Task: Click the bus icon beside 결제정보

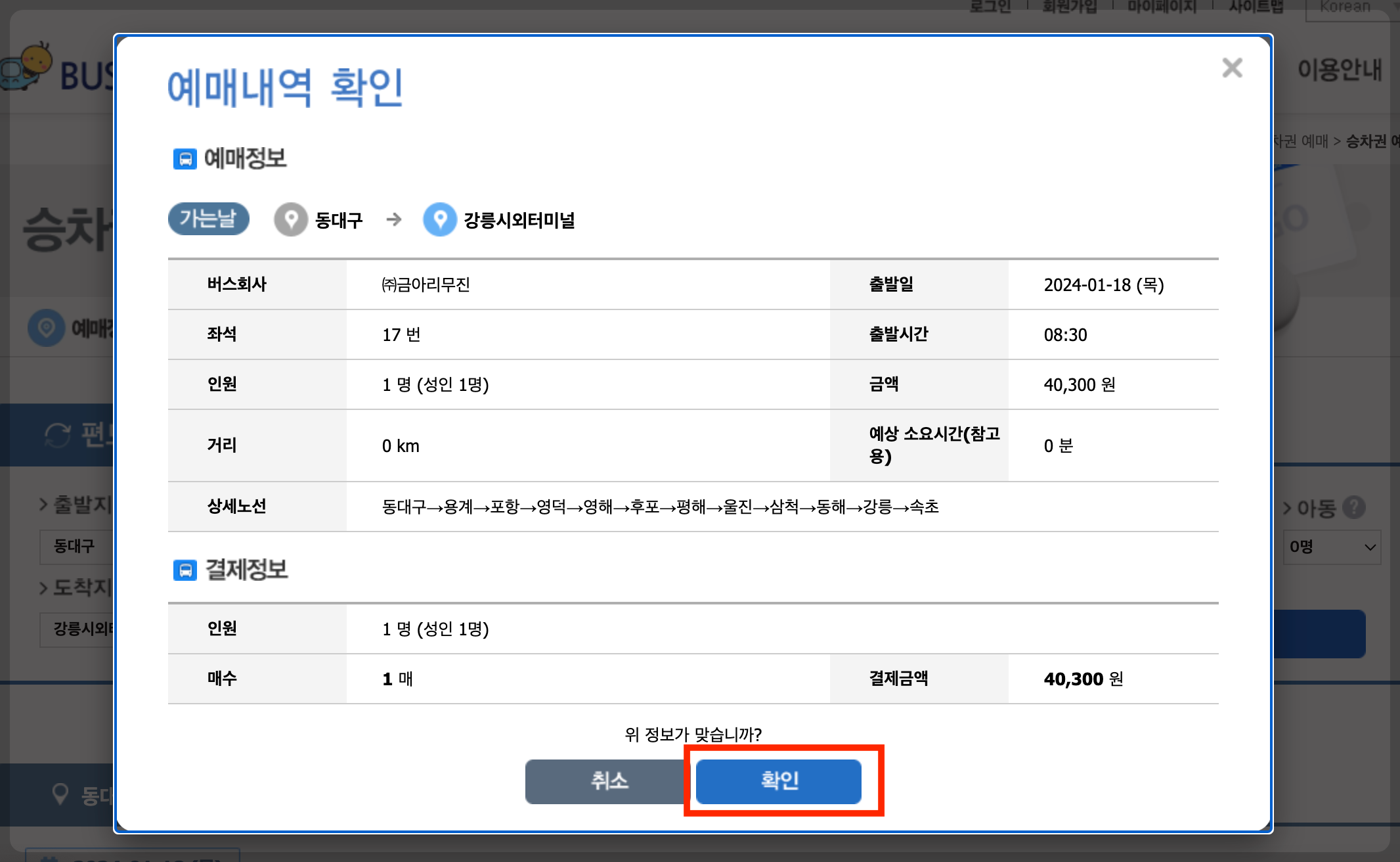Action: 185,570
